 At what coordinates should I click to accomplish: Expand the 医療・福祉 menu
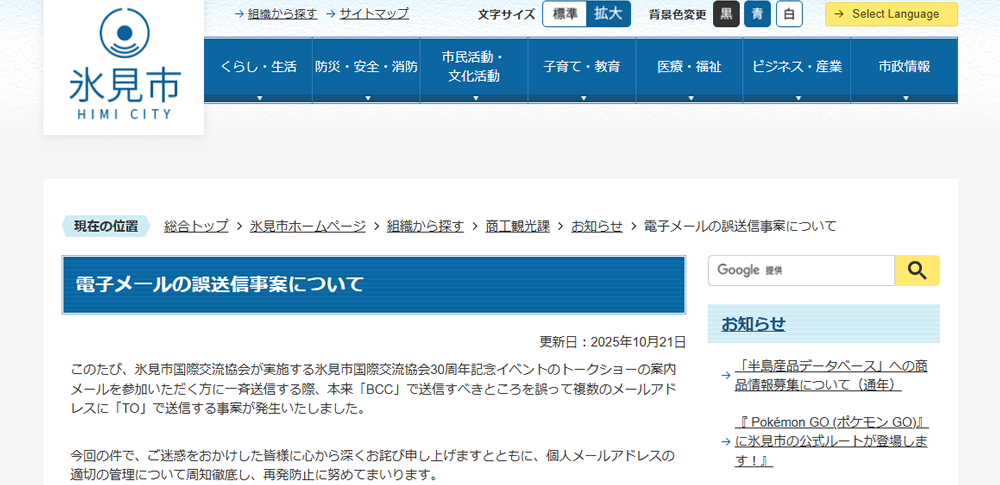(x=689, y=68)
